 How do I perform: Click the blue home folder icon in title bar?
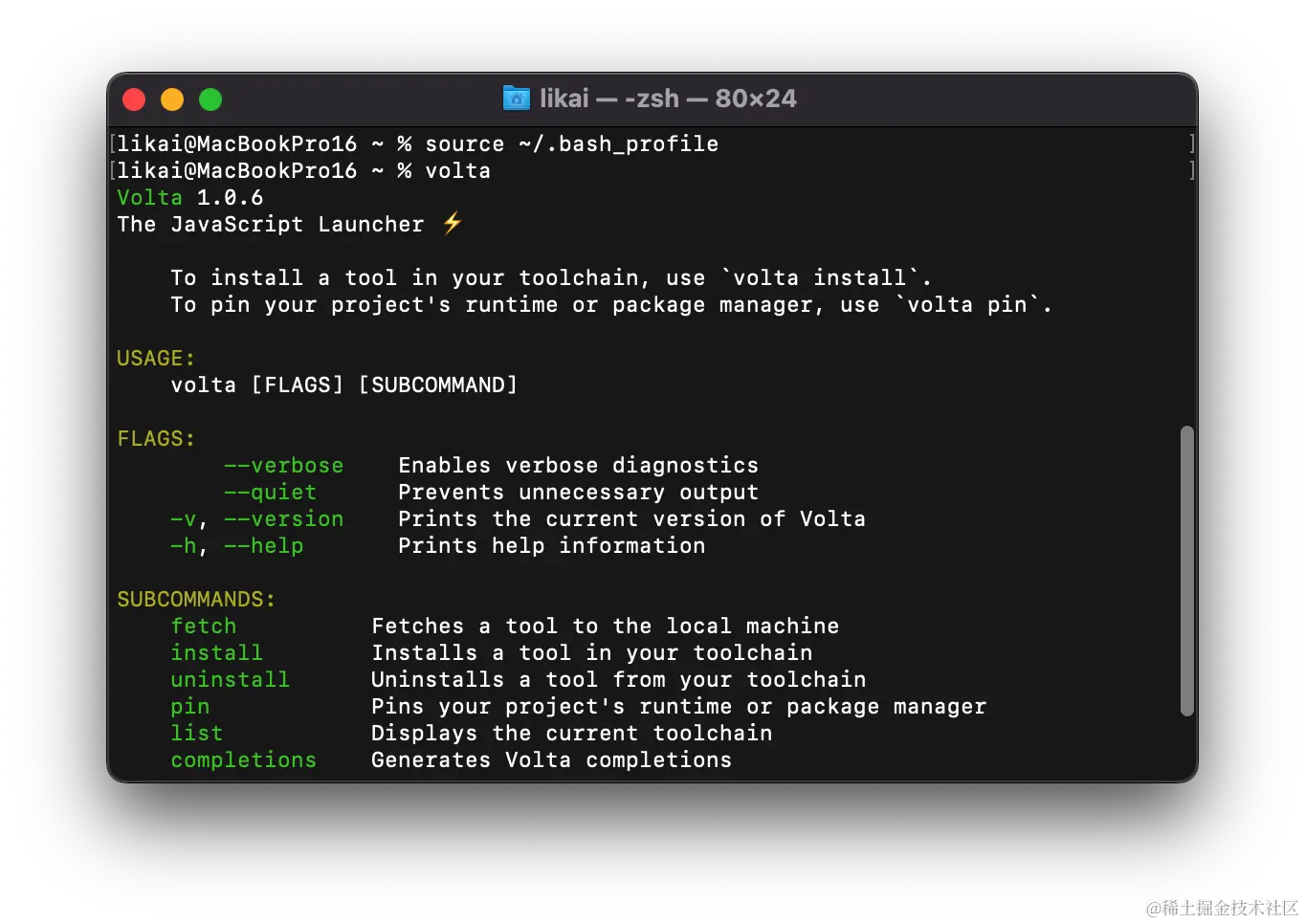click(x=517, y=99)
